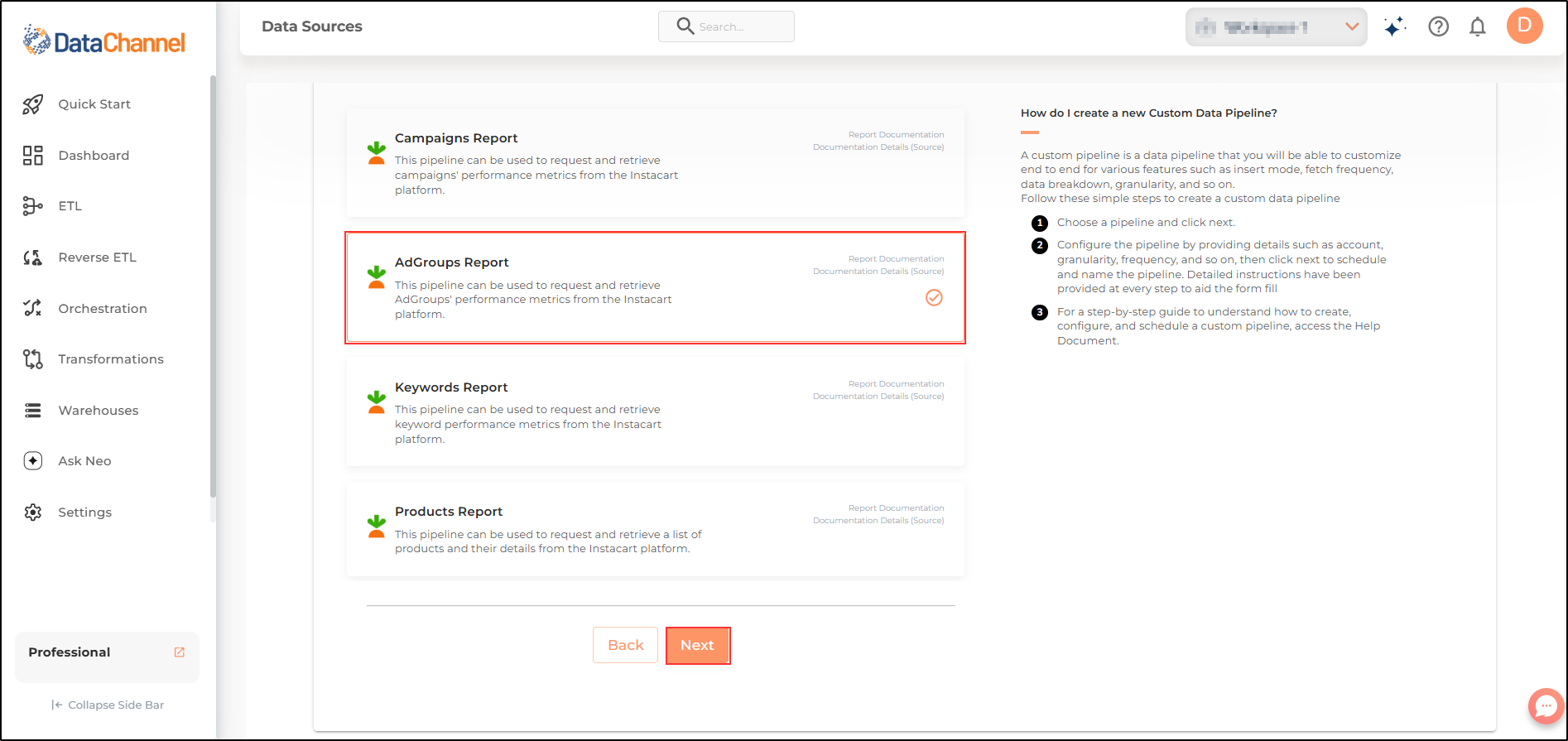
Task: Click the Data Sources page title
Action: tap(312, 26)
